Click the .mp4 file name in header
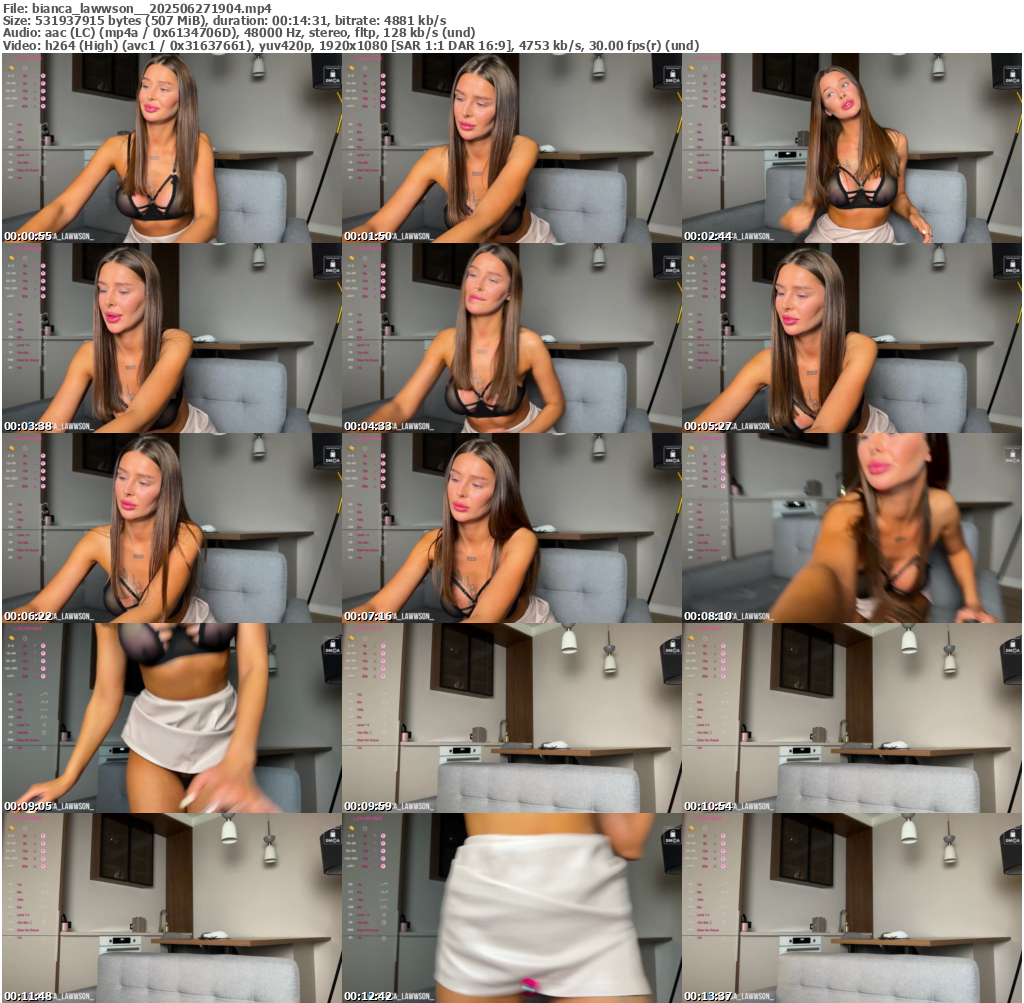 [150, 8]
